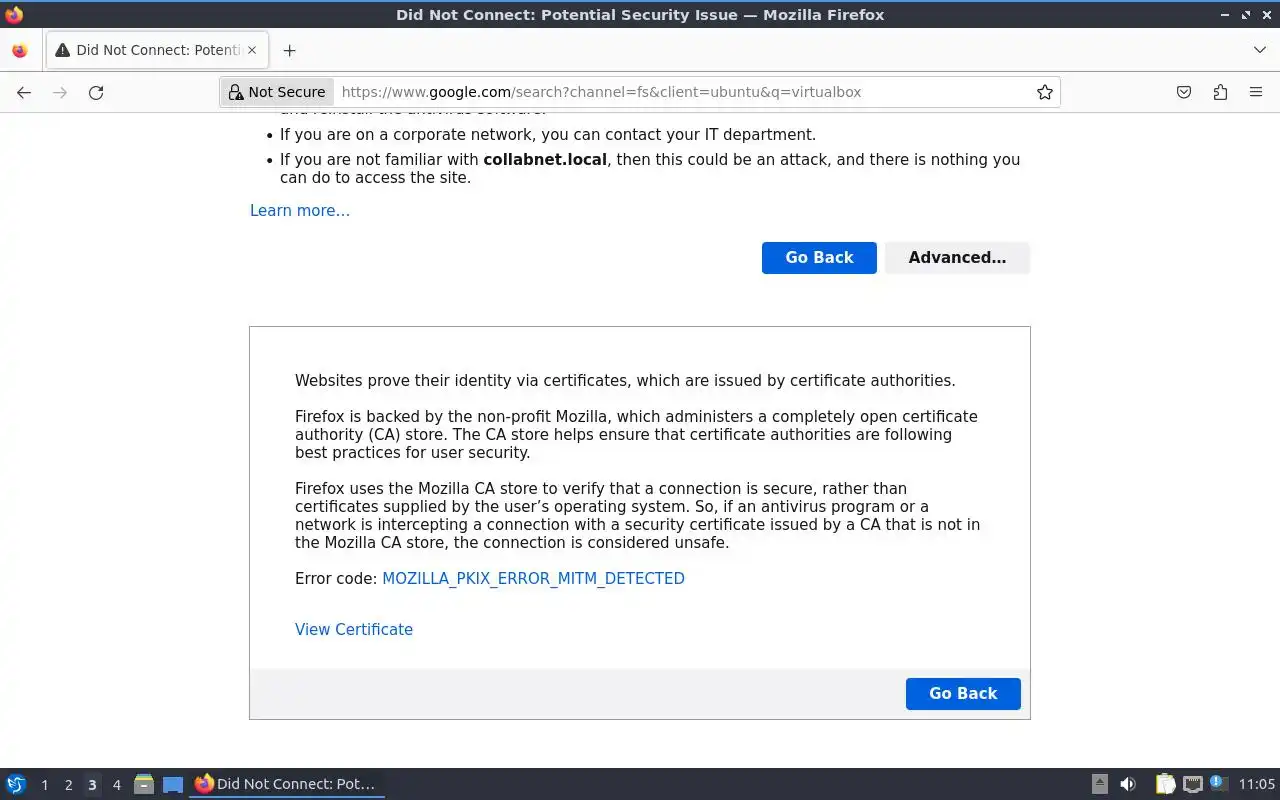
Task: Click the upper blue Go Back button
Action: point(819,257)
